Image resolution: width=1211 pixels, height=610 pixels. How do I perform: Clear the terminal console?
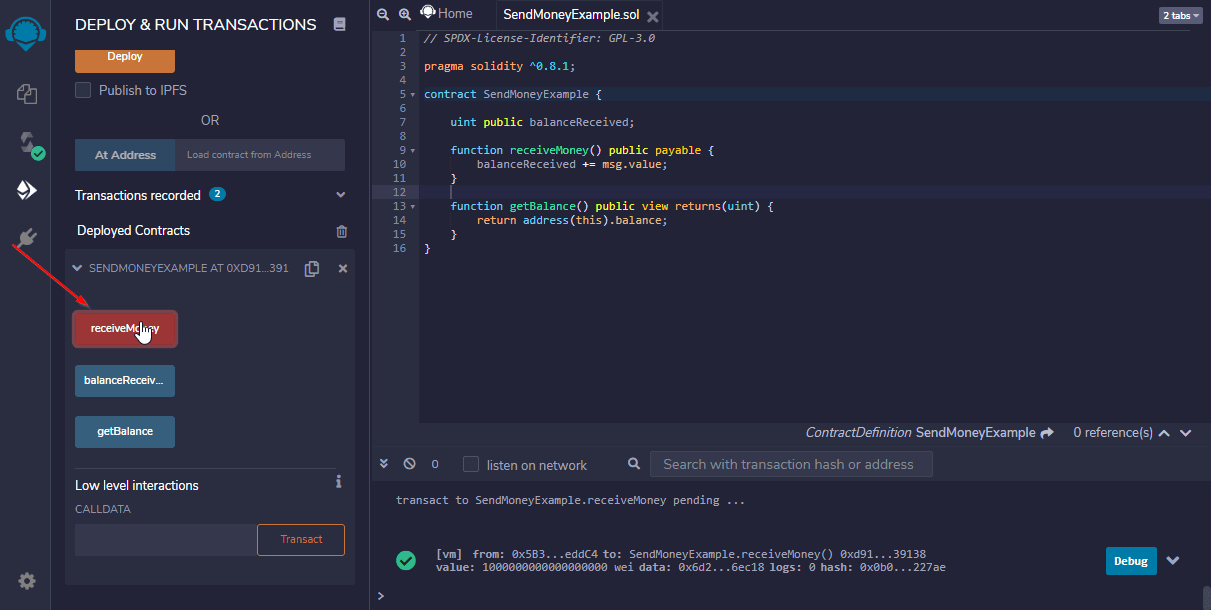(x=409, y=464)
